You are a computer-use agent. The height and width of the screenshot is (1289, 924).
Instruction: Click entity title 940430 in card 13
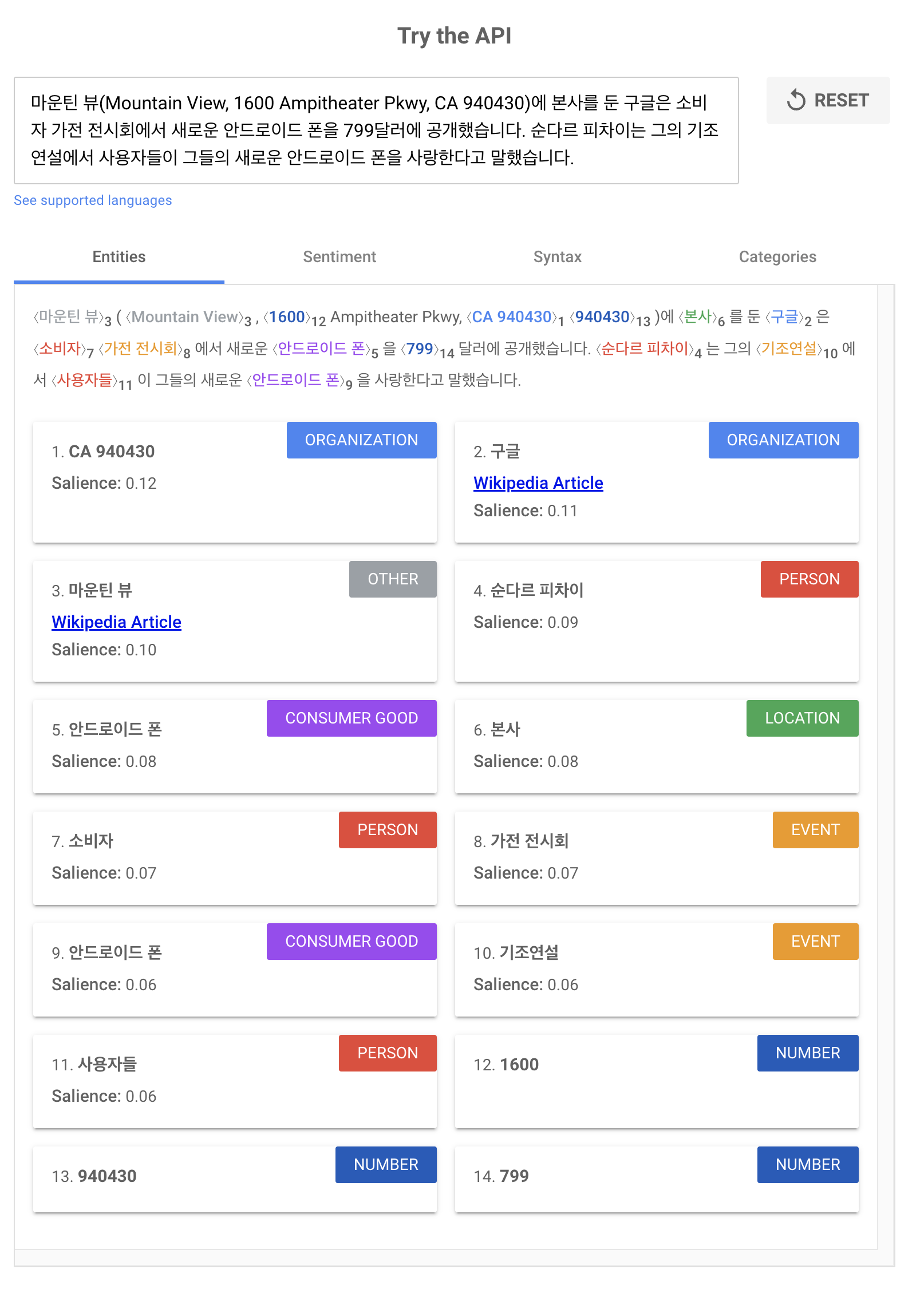[x=107, y=1176]
